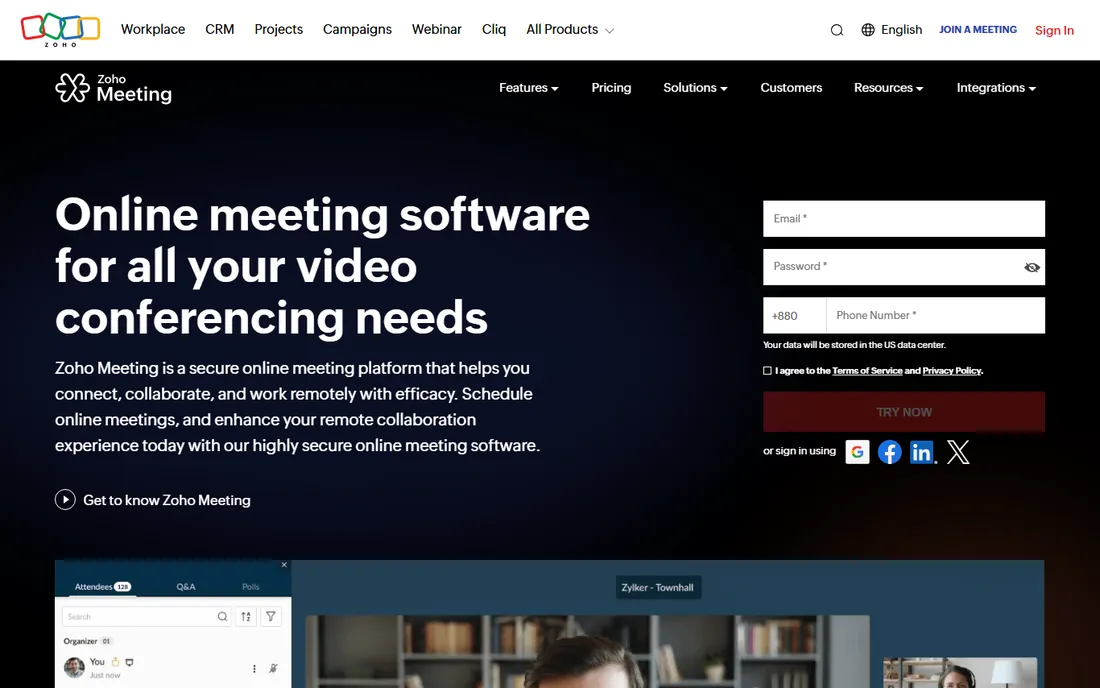The image size is (1100, 688).
Task: Sign in using Google icon
Action: point(857,452)
